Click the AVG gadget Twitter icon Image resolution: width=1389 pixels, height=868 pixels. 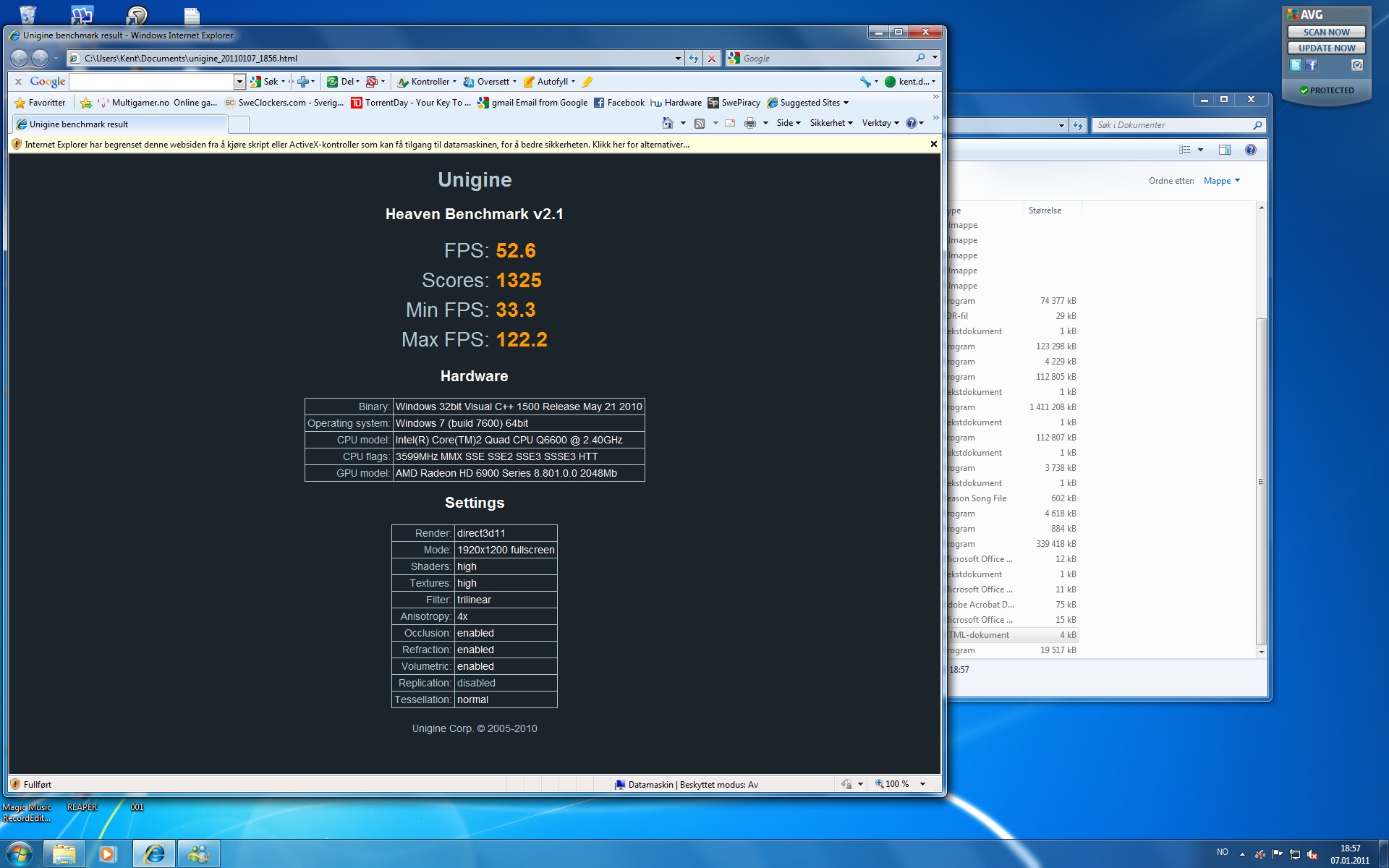pyautogui.click(x=1295, y=65)
